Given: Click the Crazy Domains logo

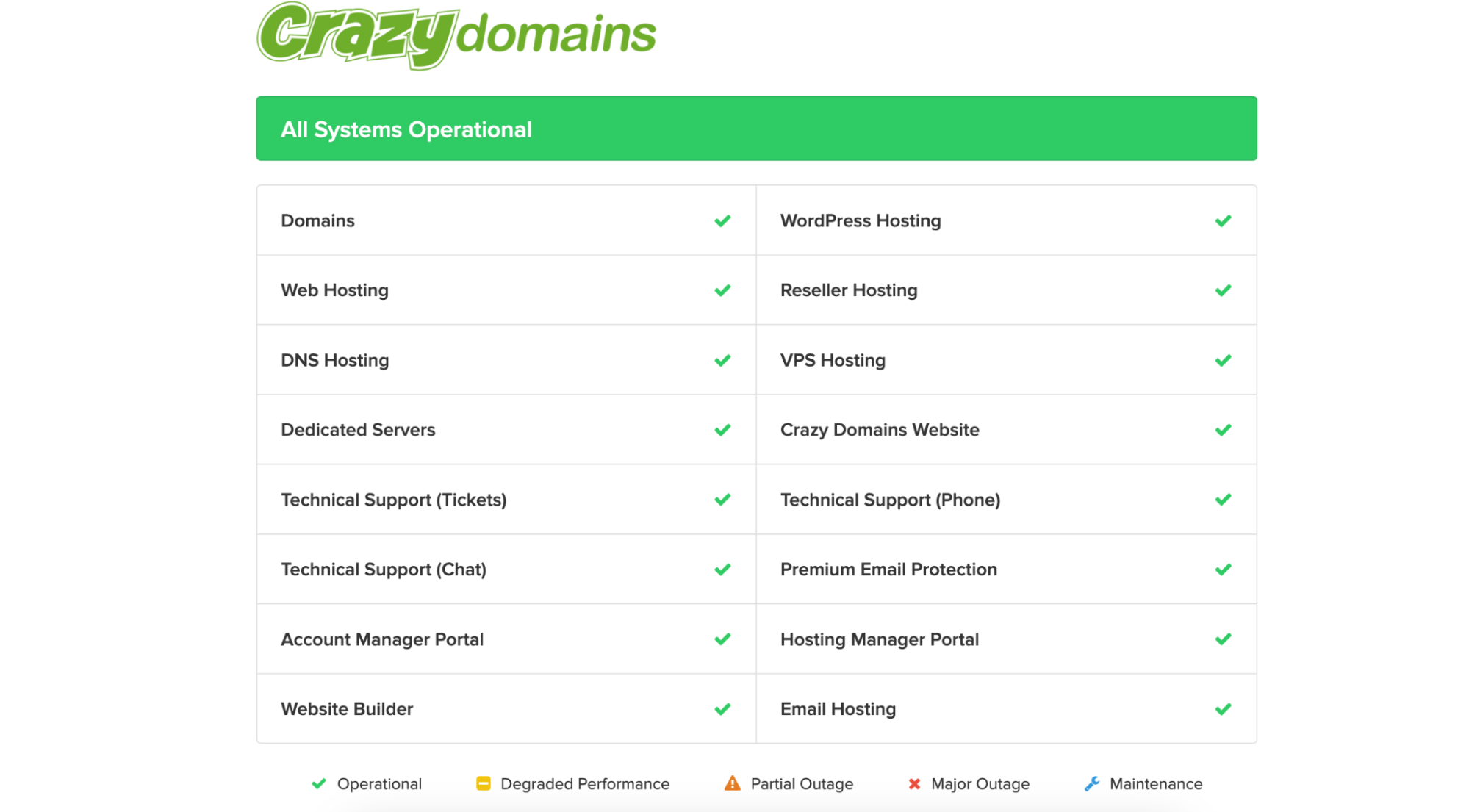Looking at the screenshot, I should (456, 35).
